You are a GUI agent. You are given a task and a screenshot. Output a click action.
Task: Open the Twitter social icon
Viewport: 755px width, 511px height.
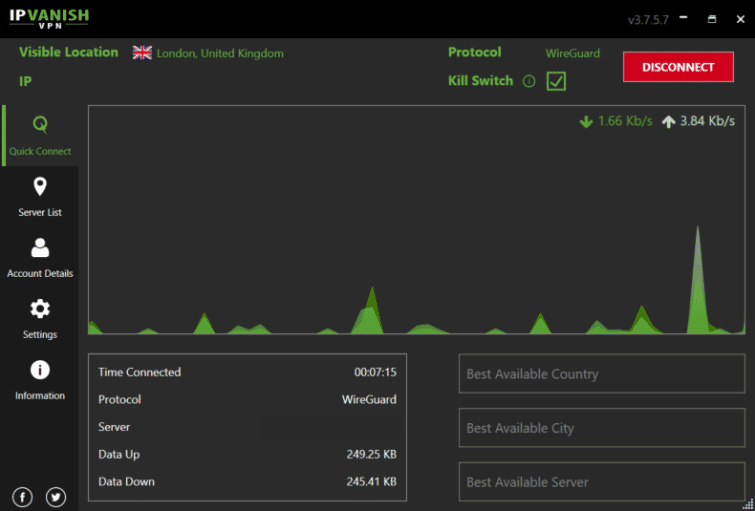[56, 497]
